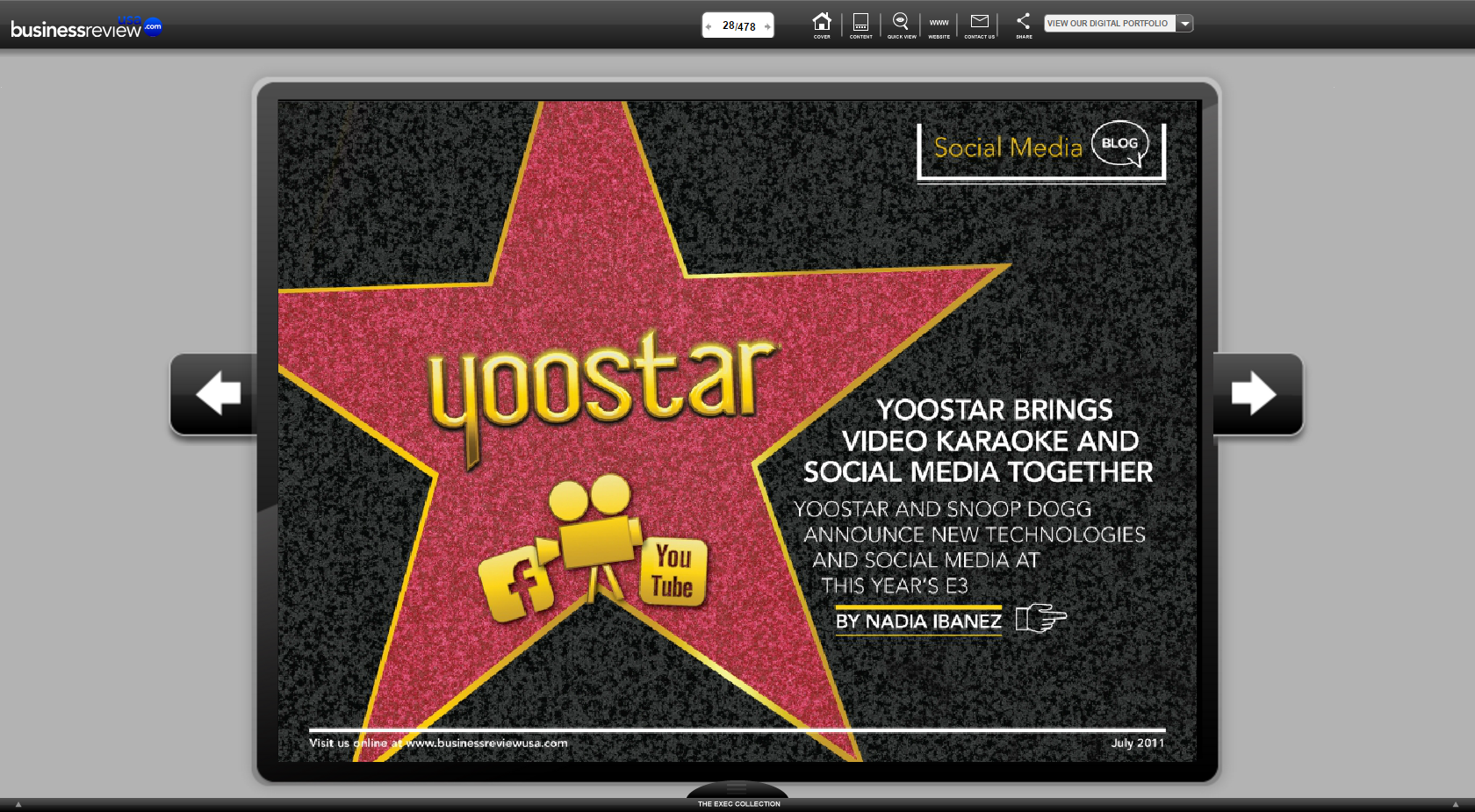This screenshot has width=1475, height=812.
Task: Expand the bottom-left panel arrow
Action: (18, 804)
